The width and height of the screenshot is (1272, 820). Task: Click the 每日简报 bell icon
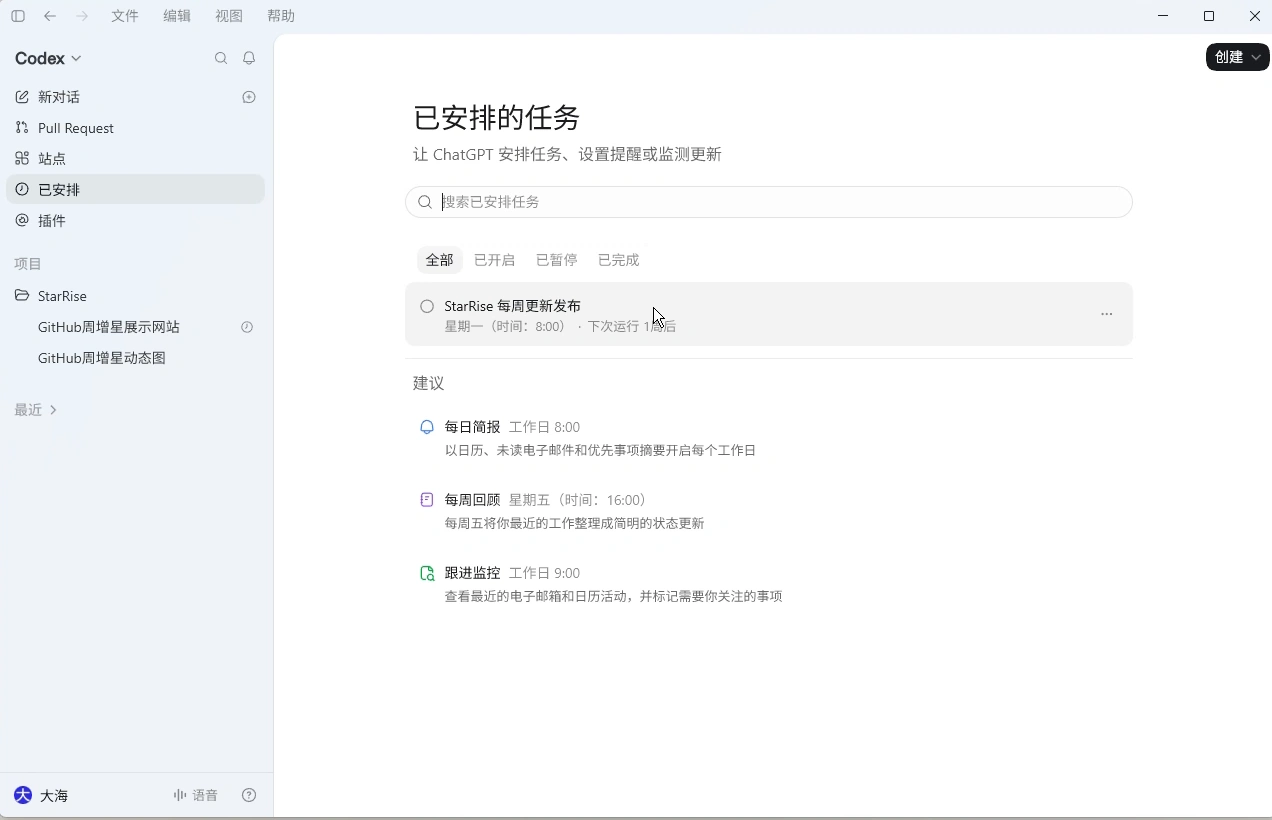point(427,427)
